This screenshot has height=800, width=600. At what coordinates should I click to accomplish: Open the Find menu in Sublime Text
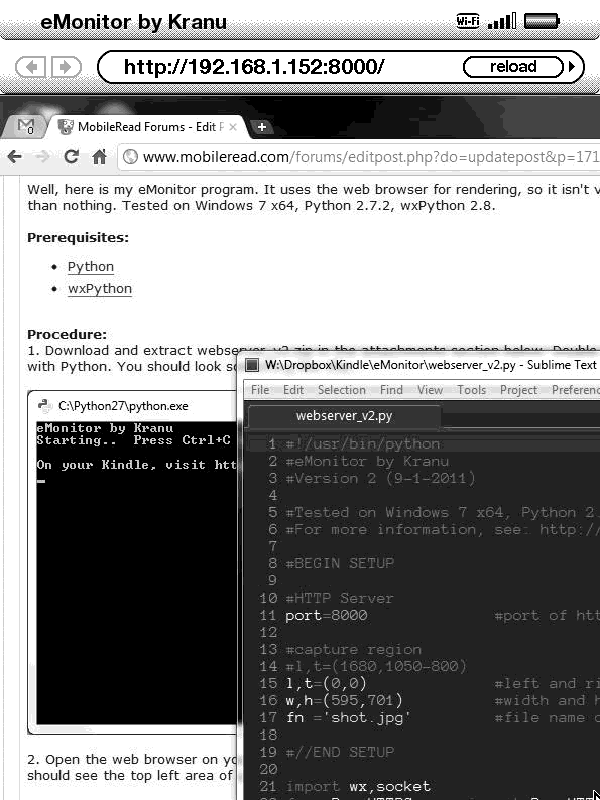coord(391,390)
